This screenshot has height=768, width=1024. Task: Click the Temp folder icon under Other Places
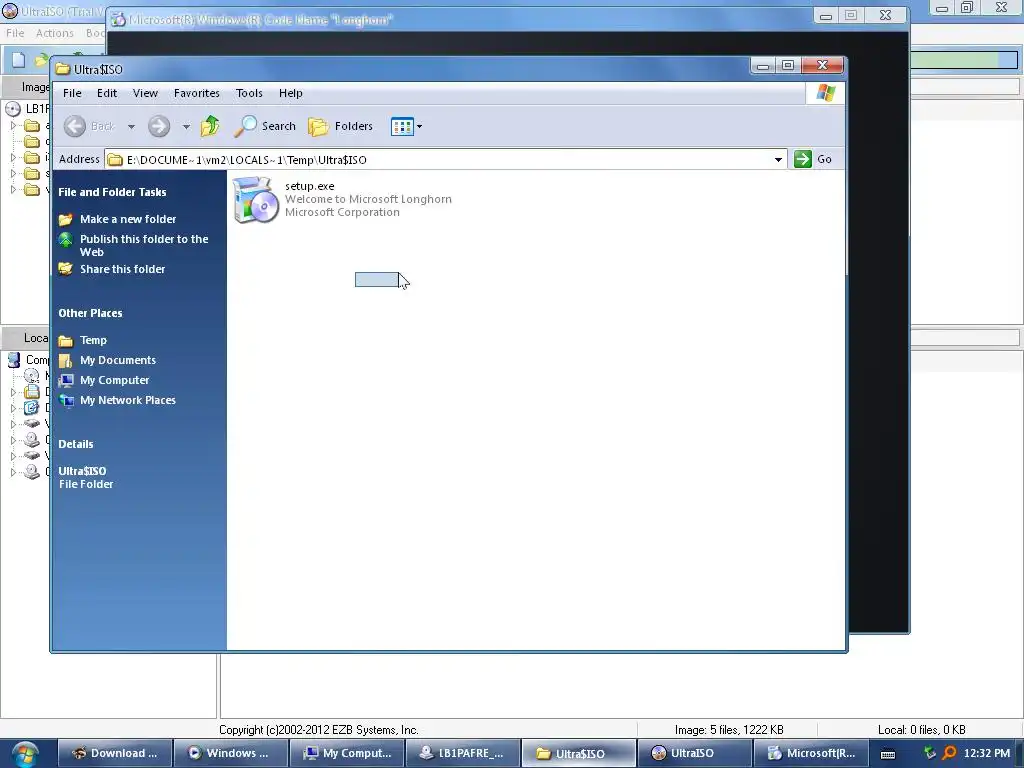(x=65, y=340)
